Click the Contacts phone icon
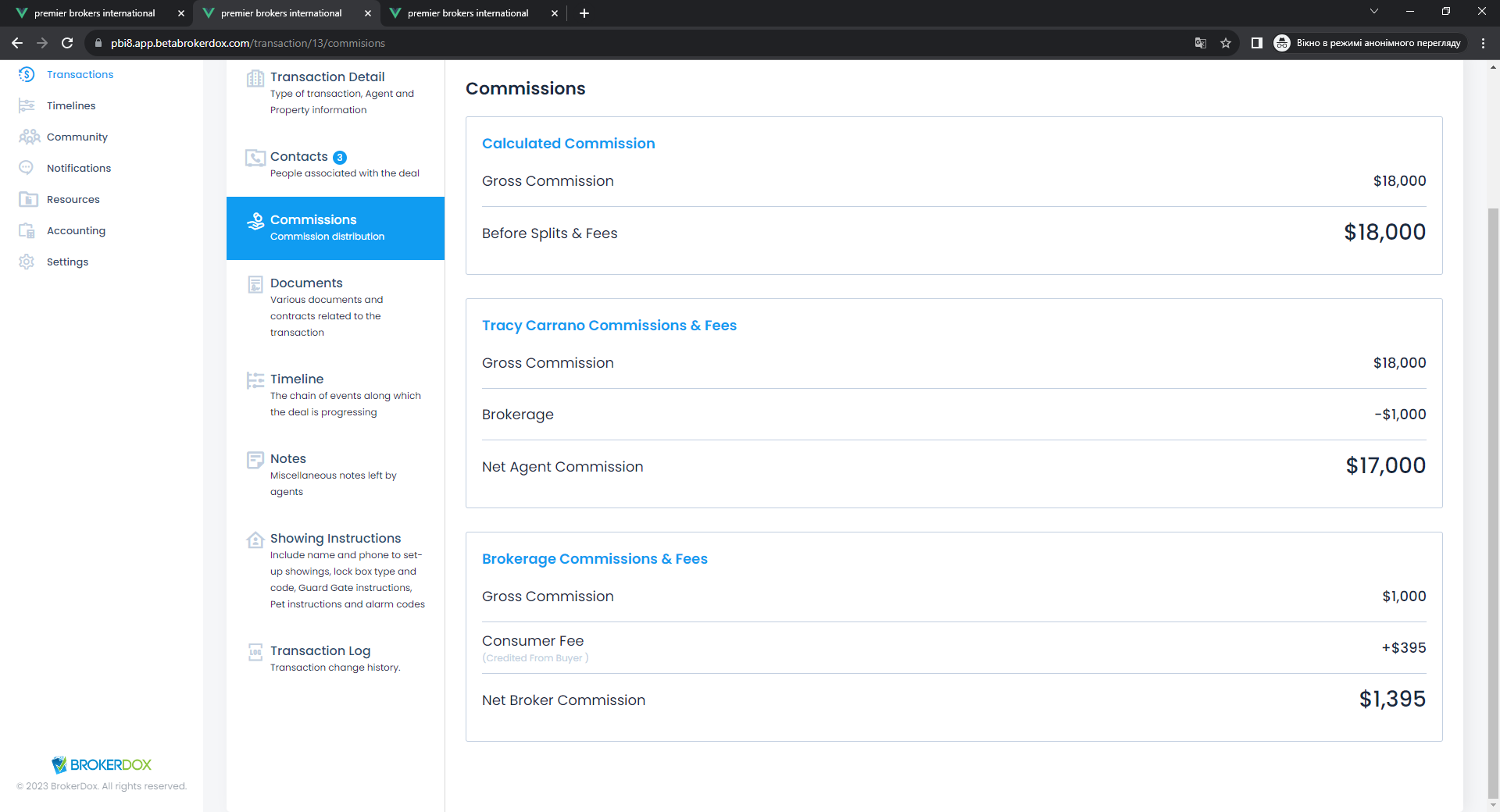Viewport: 1500px width, 812px height. (x=255, y=158)
